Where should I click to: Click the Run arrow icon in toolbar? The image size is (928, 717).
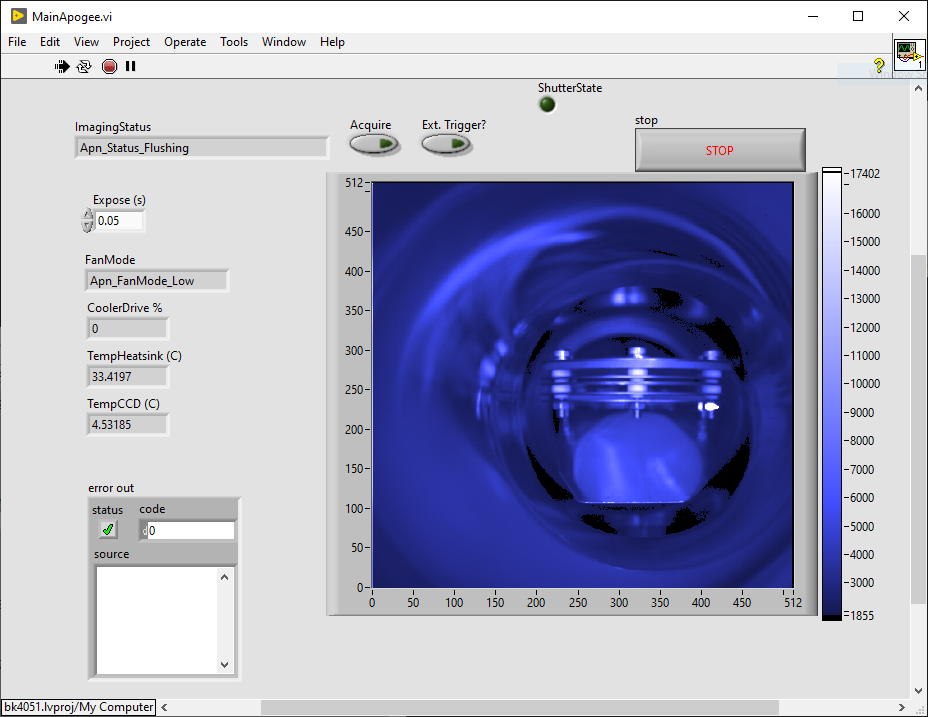pos(62,66)
